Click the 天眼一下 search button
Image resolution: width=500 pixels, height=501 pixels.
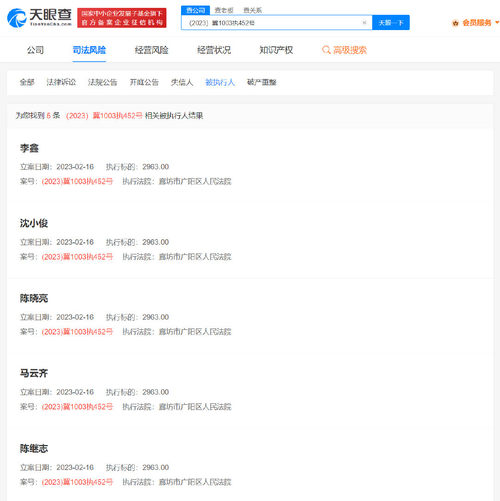click(391, 23)
